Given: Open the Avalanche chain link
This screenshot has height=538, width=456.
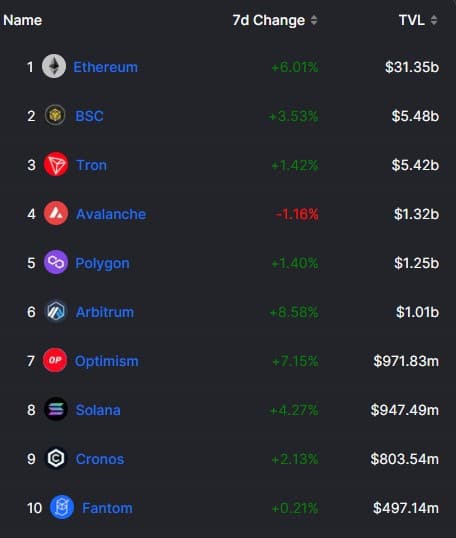Looking at the screenshot, I should pos(111,214).
